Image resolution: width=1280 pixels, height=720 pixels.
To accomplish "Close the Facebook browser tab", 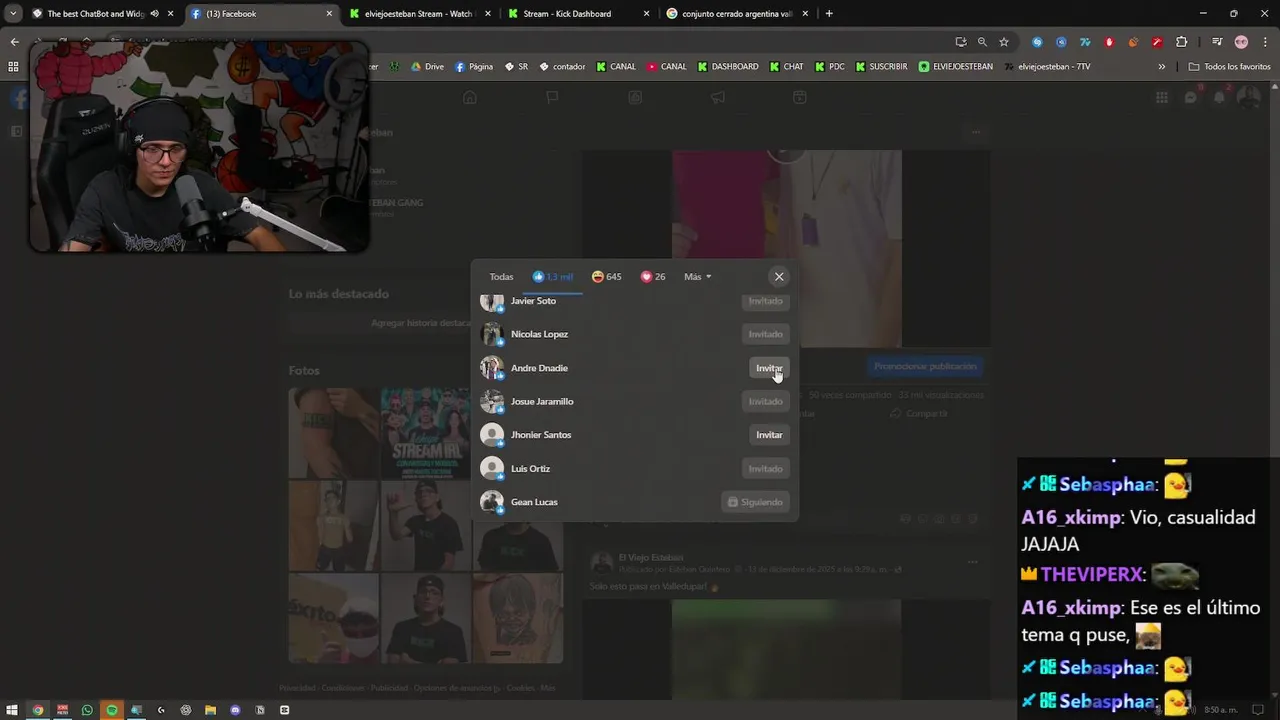I will (329, 14).
